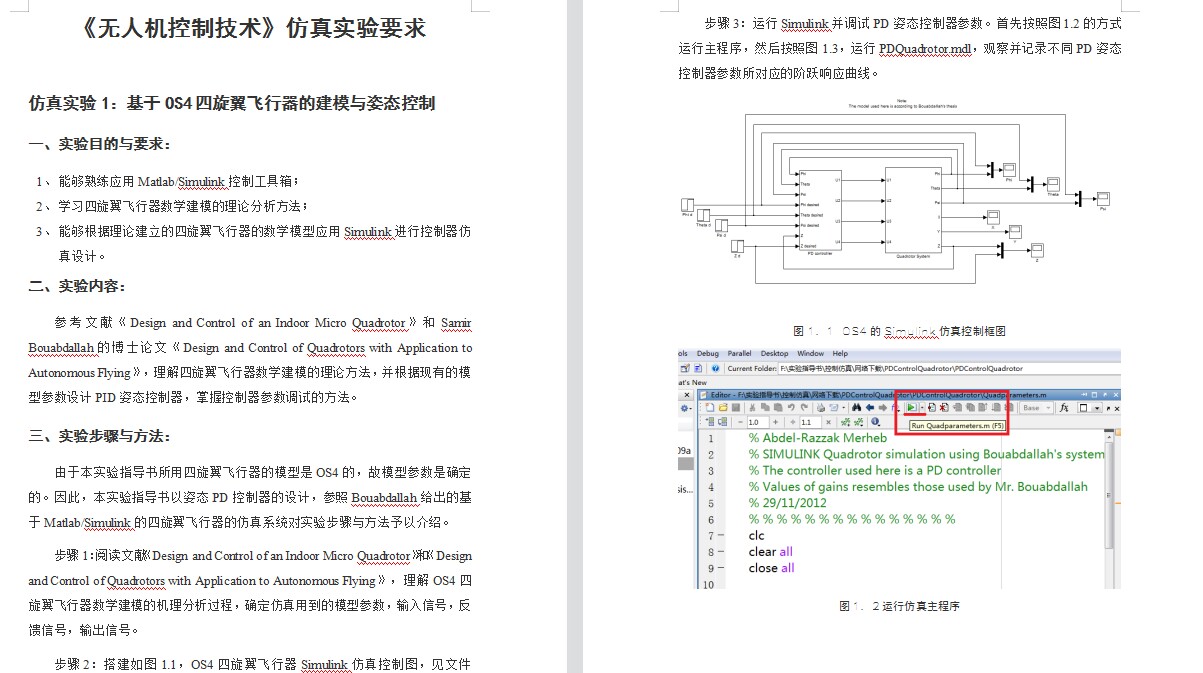Click the 1.1 cell multiply field in the MATLAB image
The width and height of the screenshot is (1203, 673).
810,422
